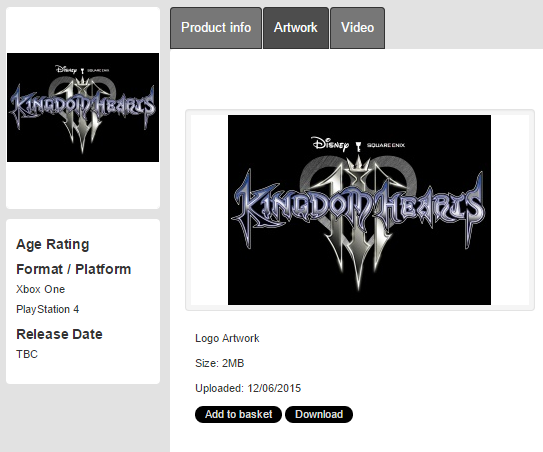Click the Format / Platform heading
Viewport: 543px width, 452px height.
click(x=74, y=269)
